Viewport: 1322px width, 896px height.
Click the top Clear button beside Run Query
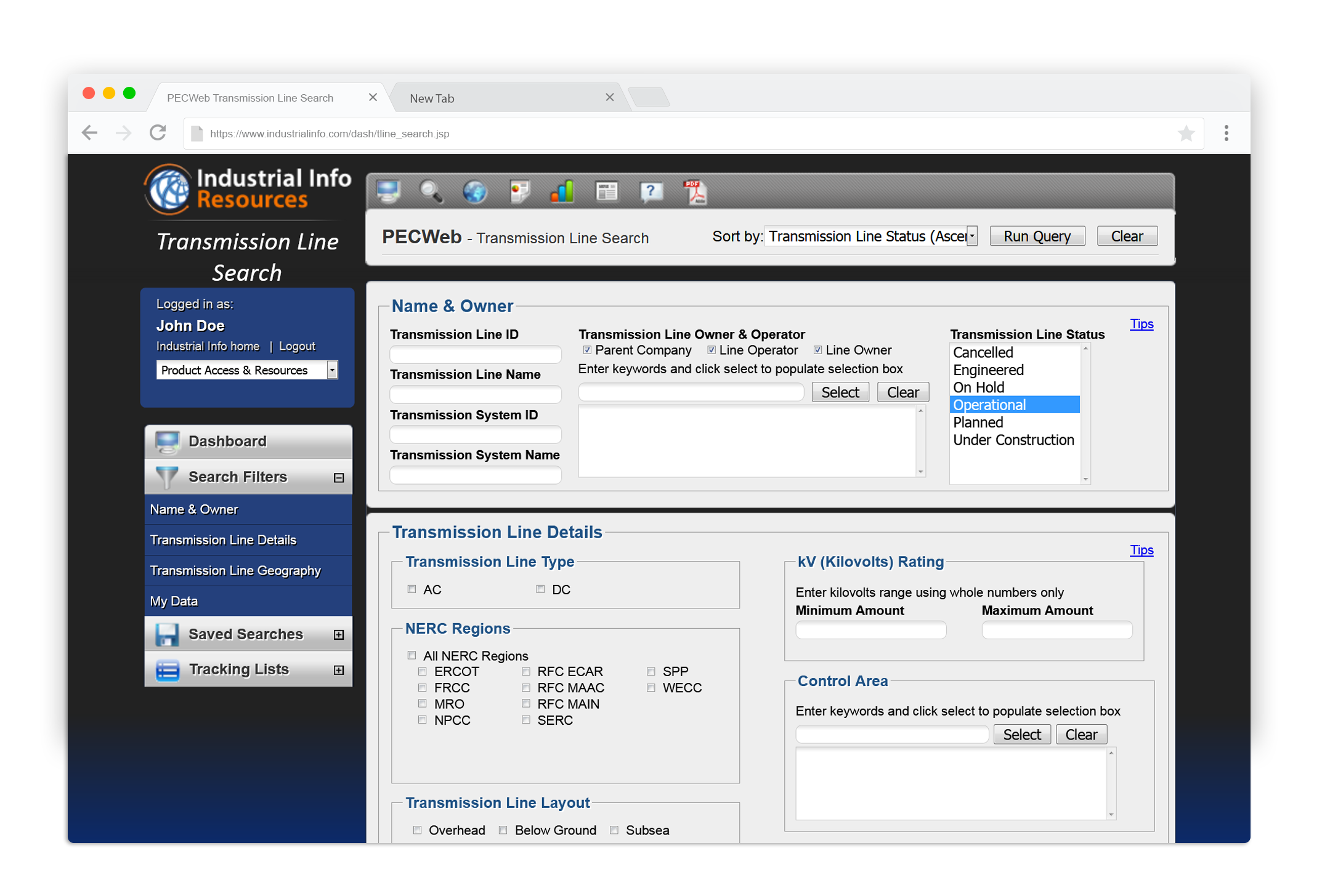(1127, 236)
